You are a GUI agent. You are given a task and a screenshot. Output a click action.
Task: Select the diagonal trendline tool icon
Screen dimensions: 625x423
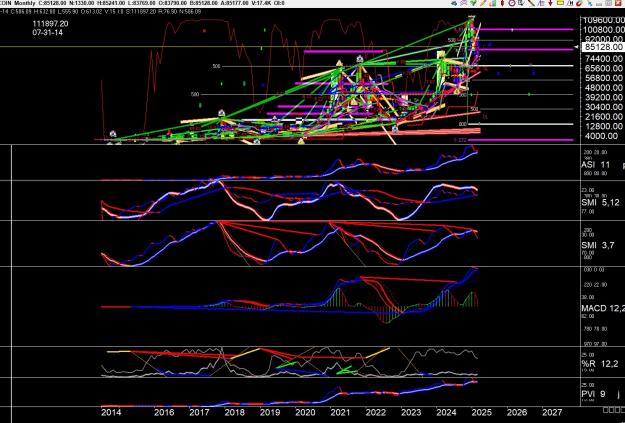point(532,3)
